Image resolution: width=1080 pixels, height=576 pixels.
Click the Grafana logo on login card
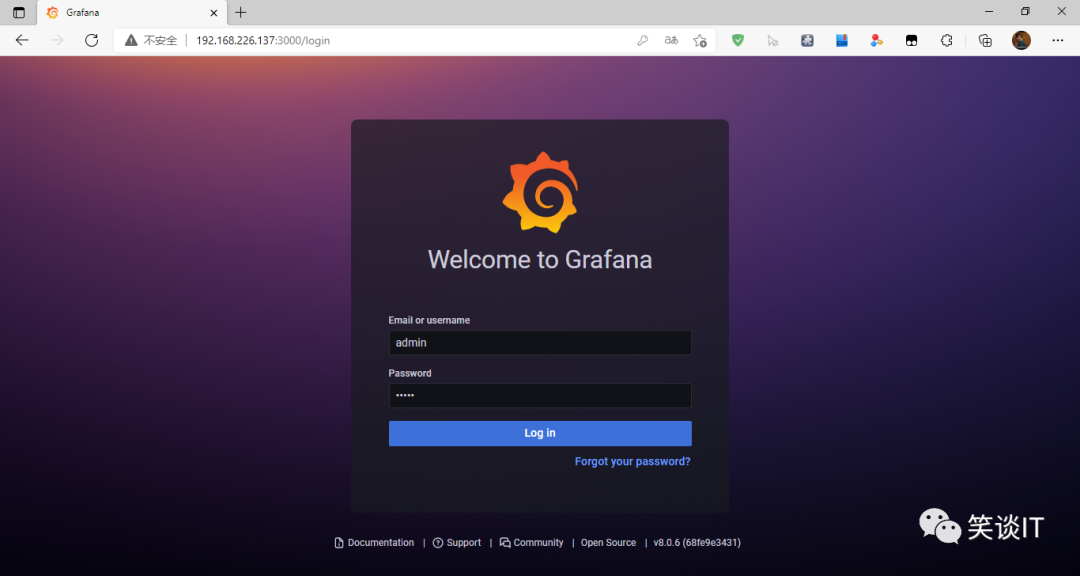pyautogui.click(x=540, y=192)
